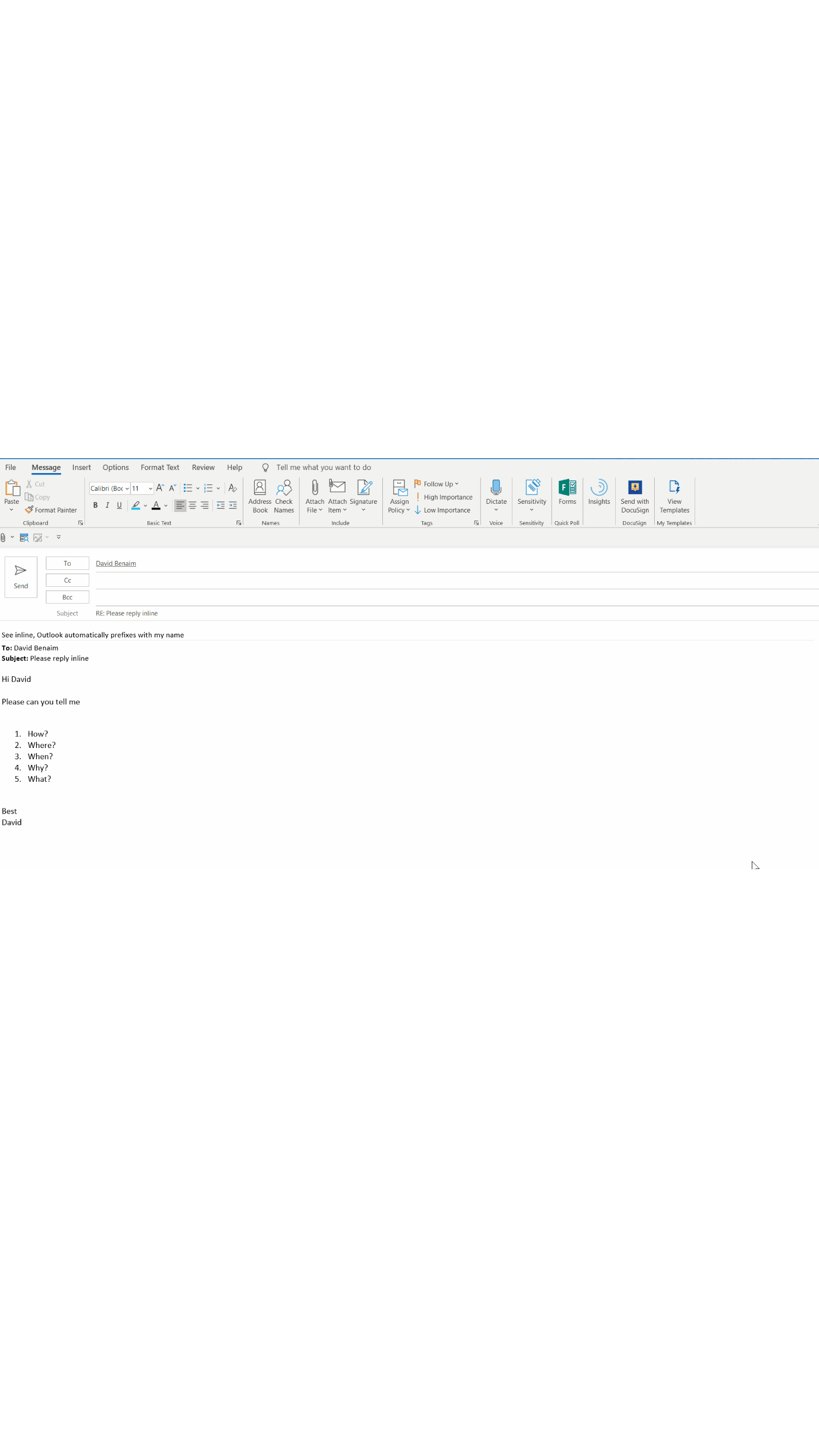Toggle Italic formatting
The width and height of the screenshot is (819, 1456).
point(107,505)
